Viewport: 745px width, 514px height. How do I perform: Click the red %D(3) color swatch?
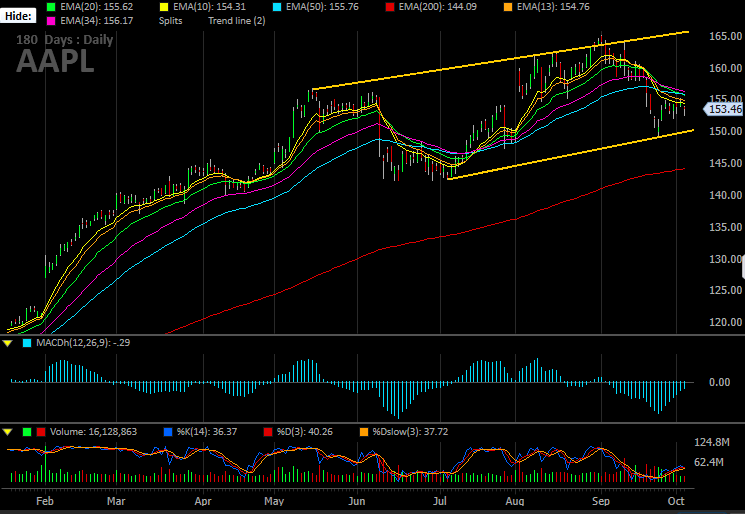click(268, 432)
